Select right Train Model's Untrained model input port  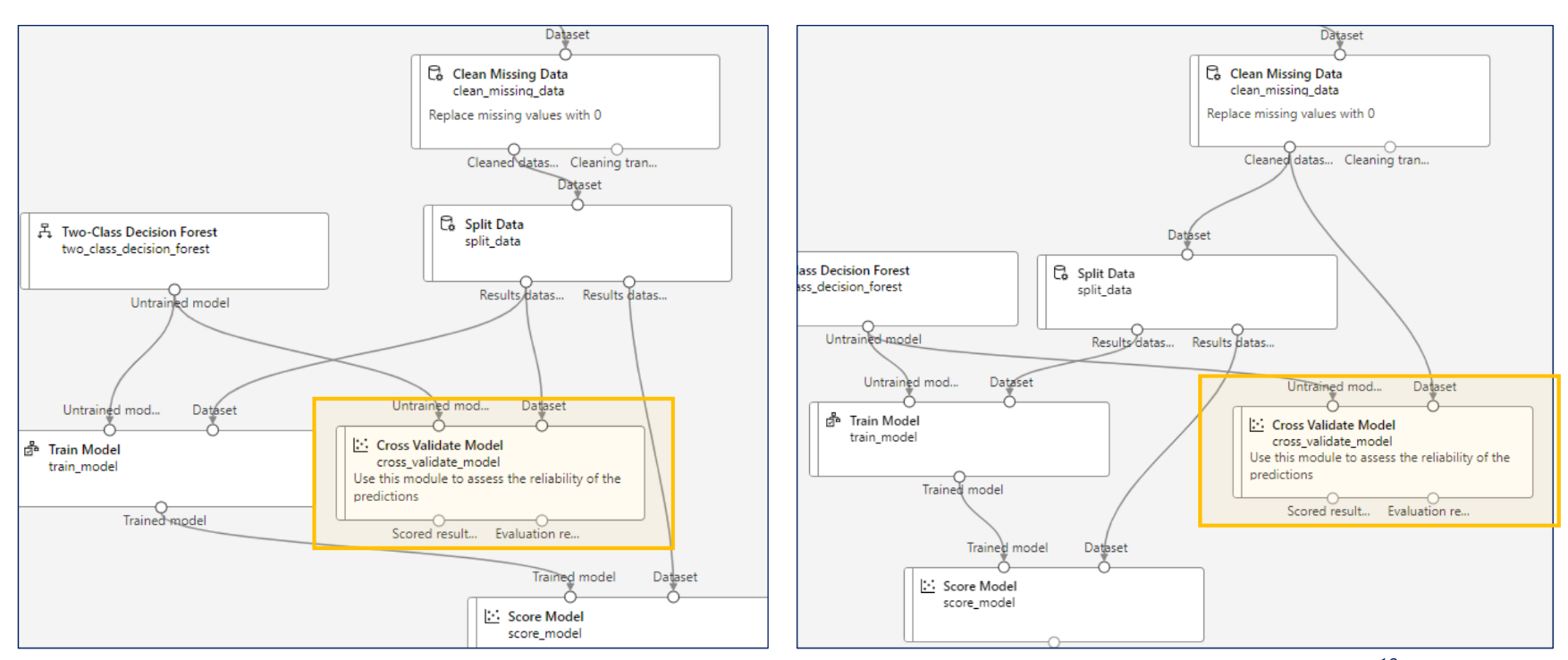tap(909, 402)
